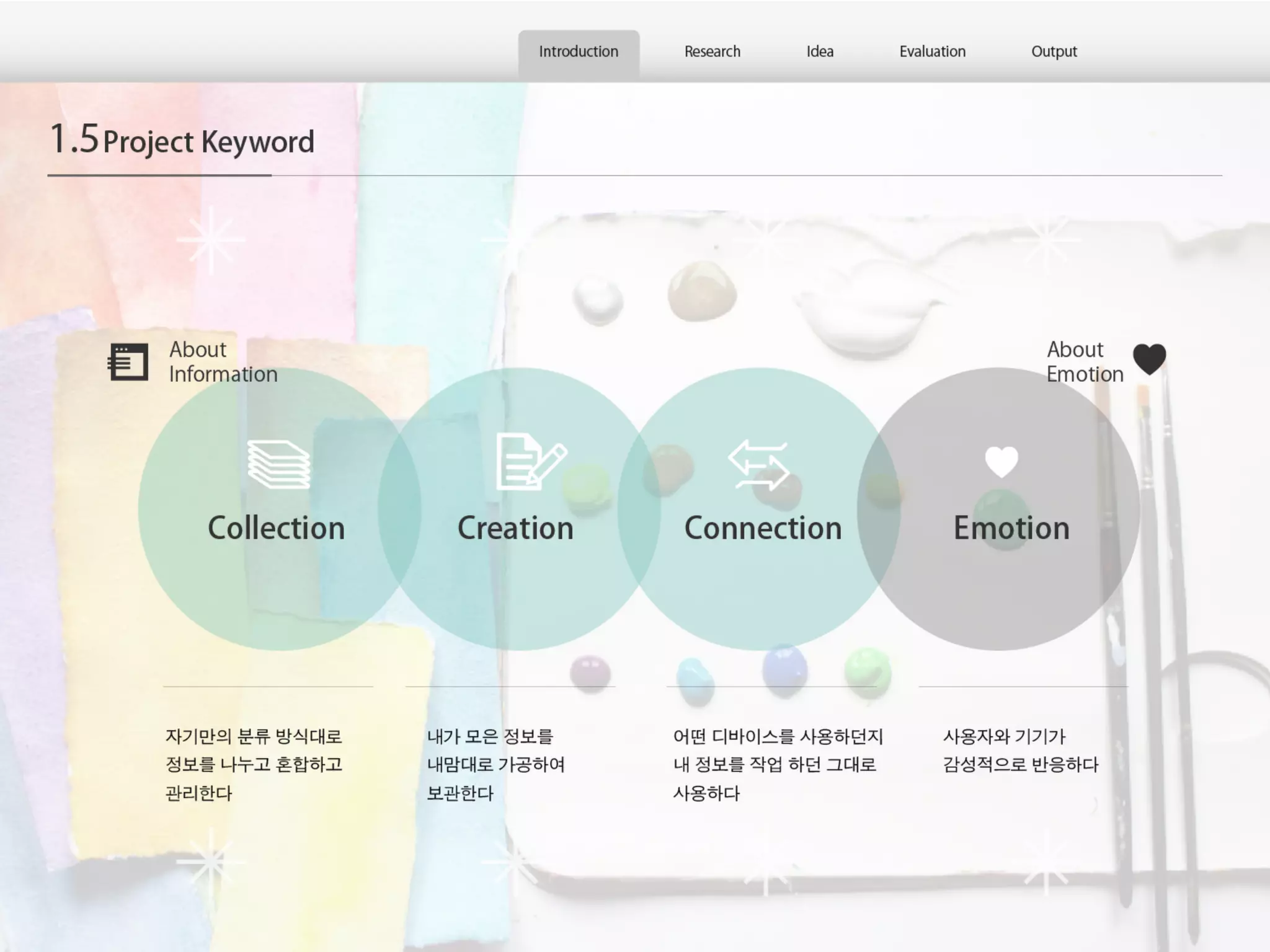The image size is (1270, 952).
Task: Click the Creation keyword label
Action: point(515,528)
